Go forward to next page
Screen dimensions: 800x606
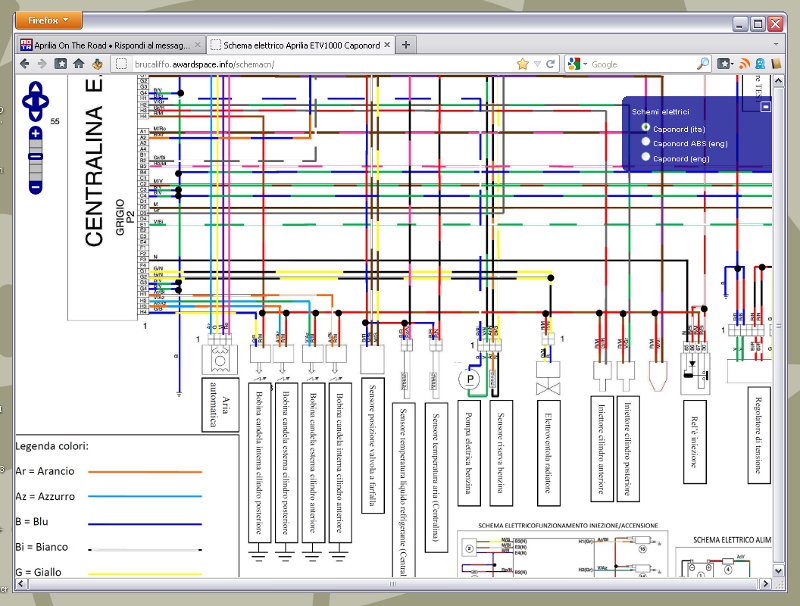pyautogui.click(x=42, y=64)
